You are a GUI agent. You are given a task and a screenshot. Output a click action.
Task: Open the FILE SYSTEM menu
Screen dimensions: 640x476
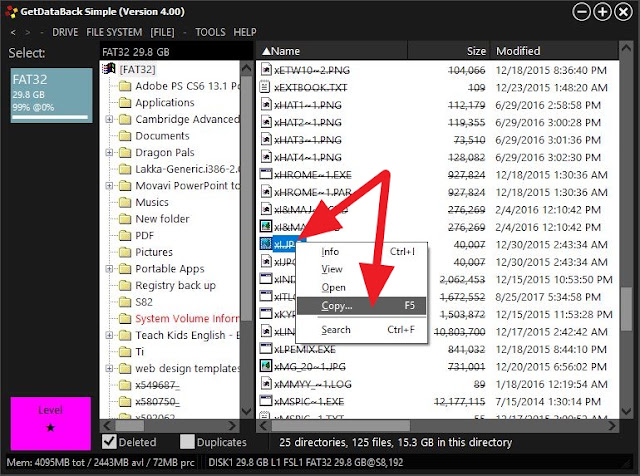pyautogui.click(x=114, y=32)
